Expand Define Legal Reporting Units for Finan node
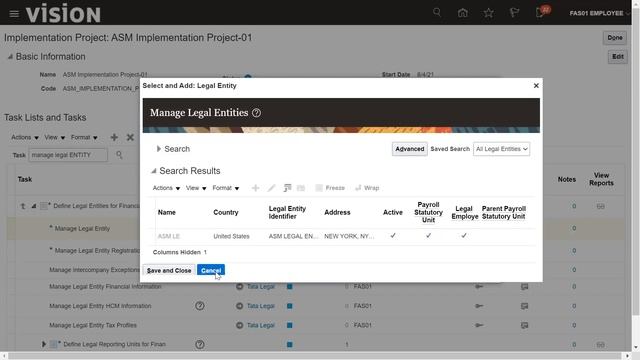The height and width of the screenshot is (360, 640). [44, 344]
